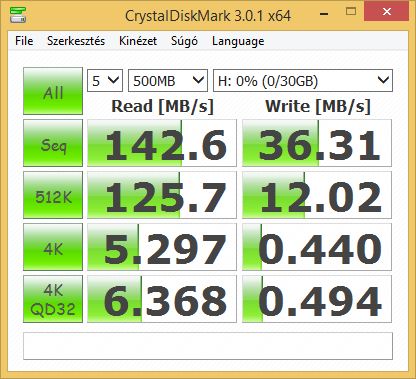416x379 pixels.
Task: Click the Read [MB/s] column header
Action: tap(162, 107)
